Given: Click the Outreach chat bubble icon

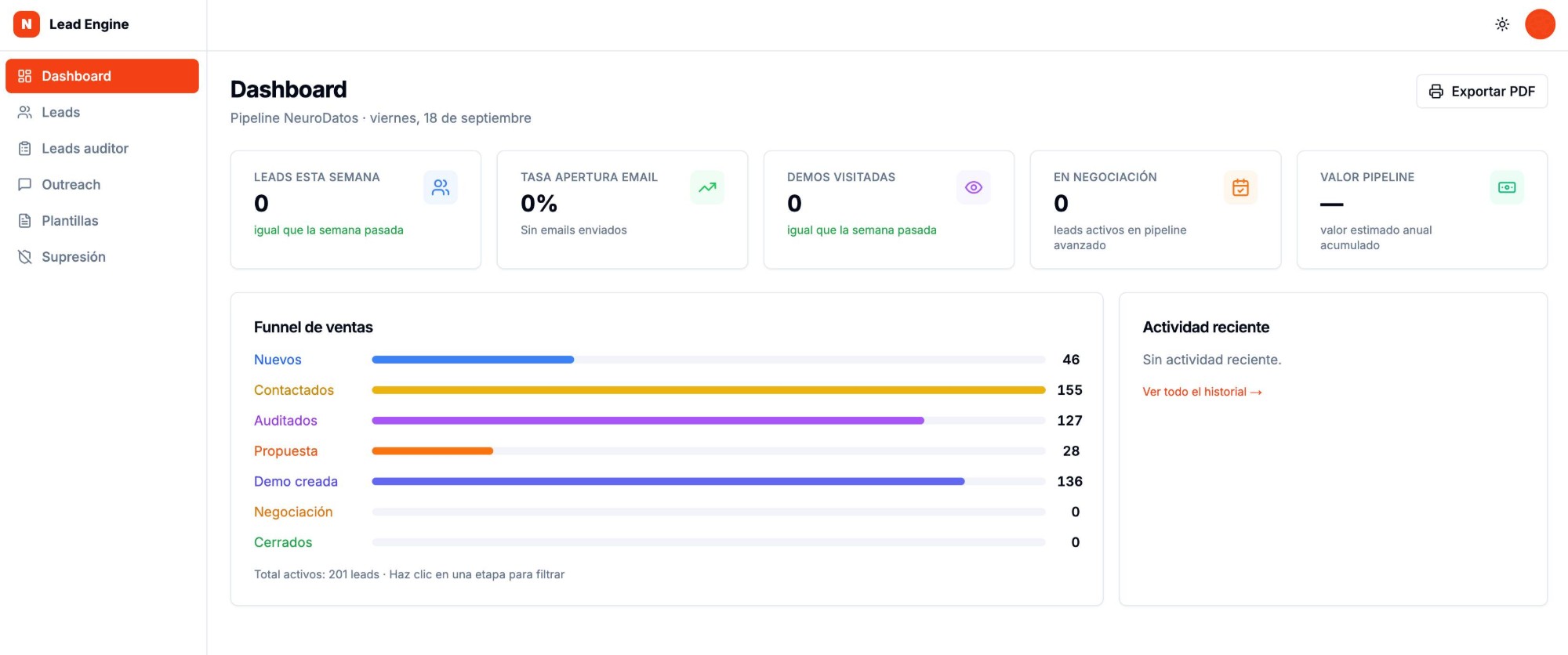Looking at the screenshot, I should (x=25, y=184).
